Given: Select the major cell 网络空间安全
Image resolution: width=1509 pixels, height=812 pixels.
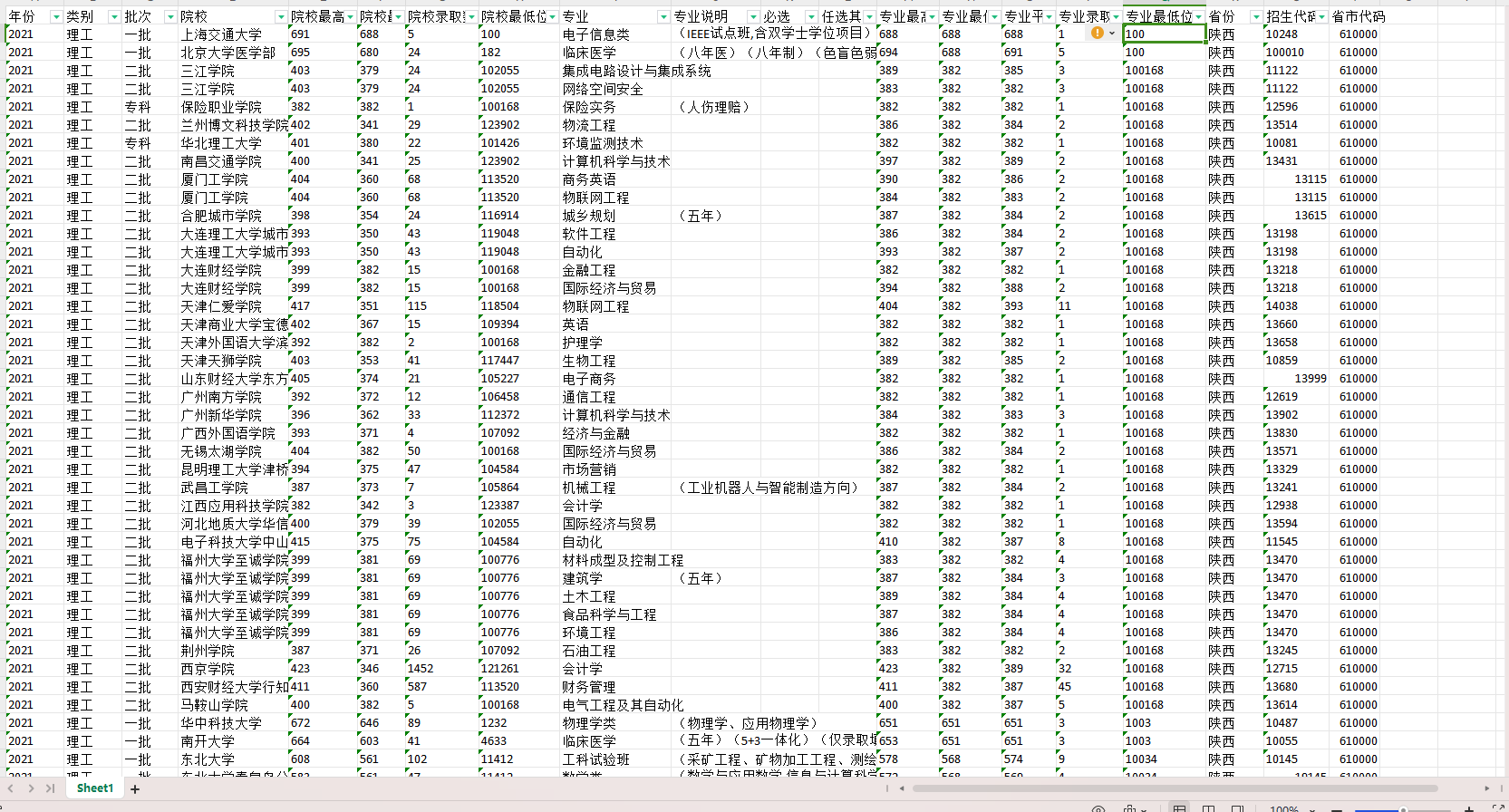Looking at the screenshot, I should pyautogui.click(x=615, y=89).
